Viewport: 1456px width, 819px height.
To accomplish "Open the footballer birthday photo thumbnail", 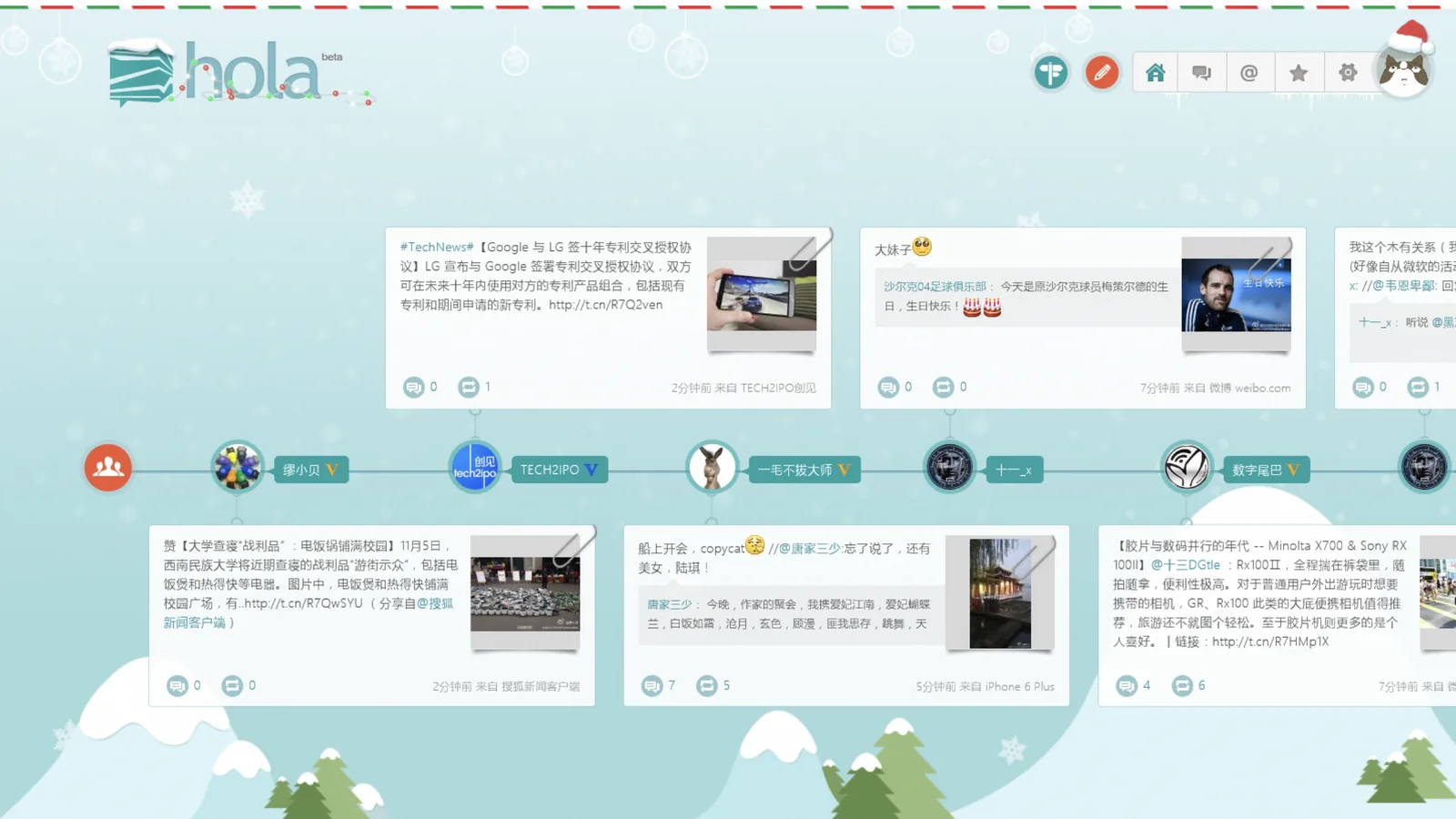I will pos(1236,293).
